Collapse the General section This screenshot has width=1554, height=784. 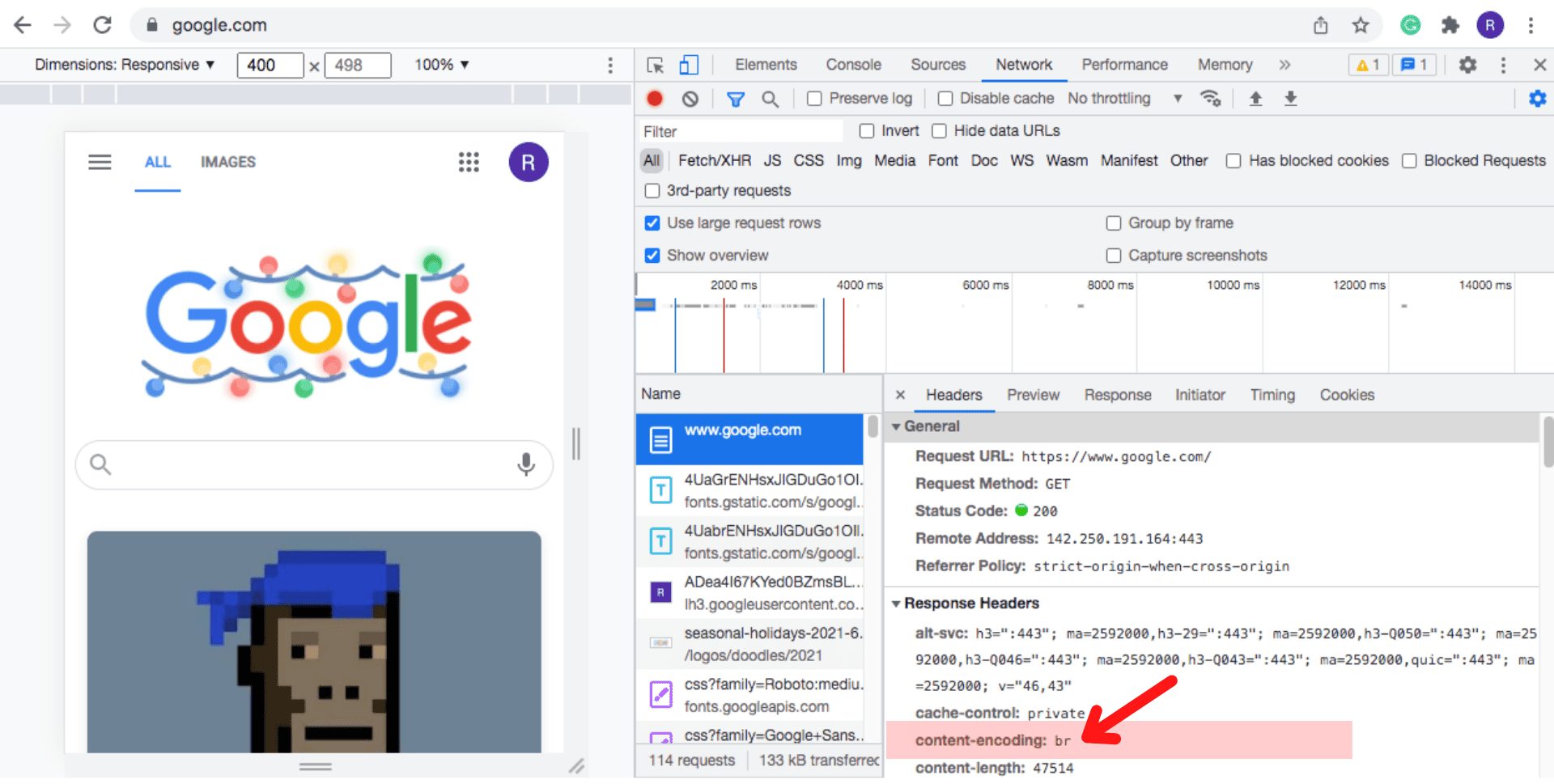(x=896, y=426)
